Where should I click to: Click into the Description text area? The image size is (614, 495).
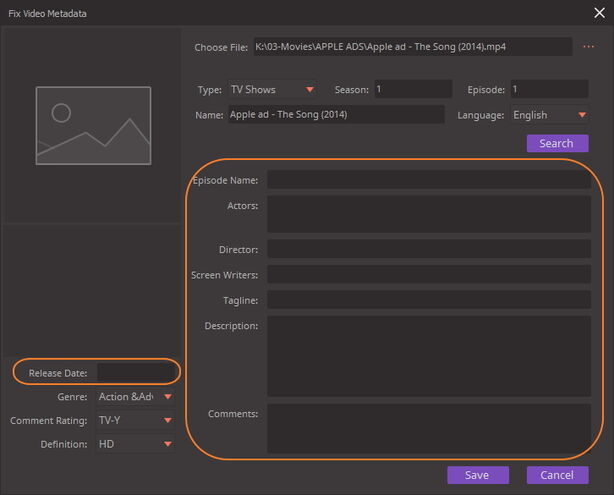pos(429,356)
